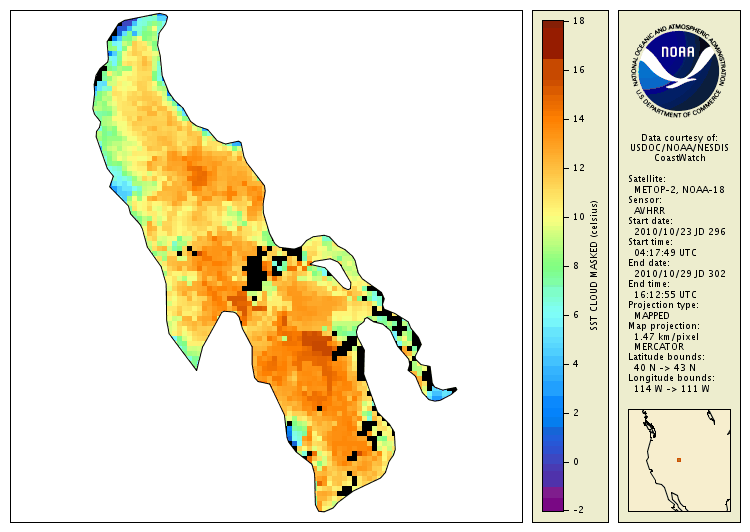Click the 'CoastWatch' text

(x=680, y=158)
